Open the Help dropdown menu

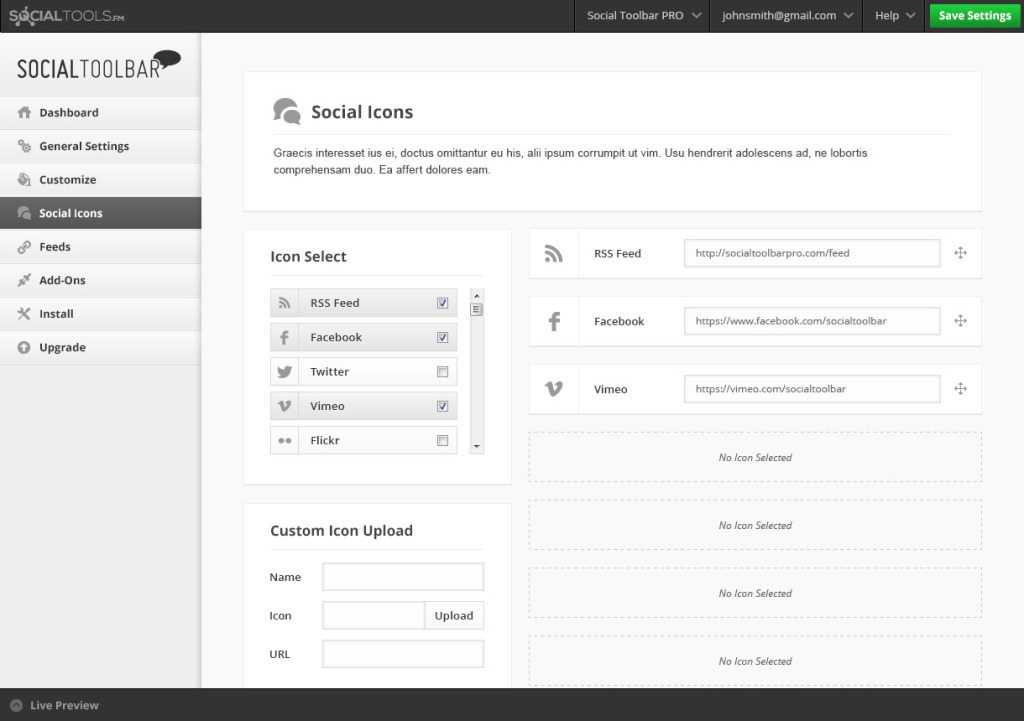(x=894, y=16)
